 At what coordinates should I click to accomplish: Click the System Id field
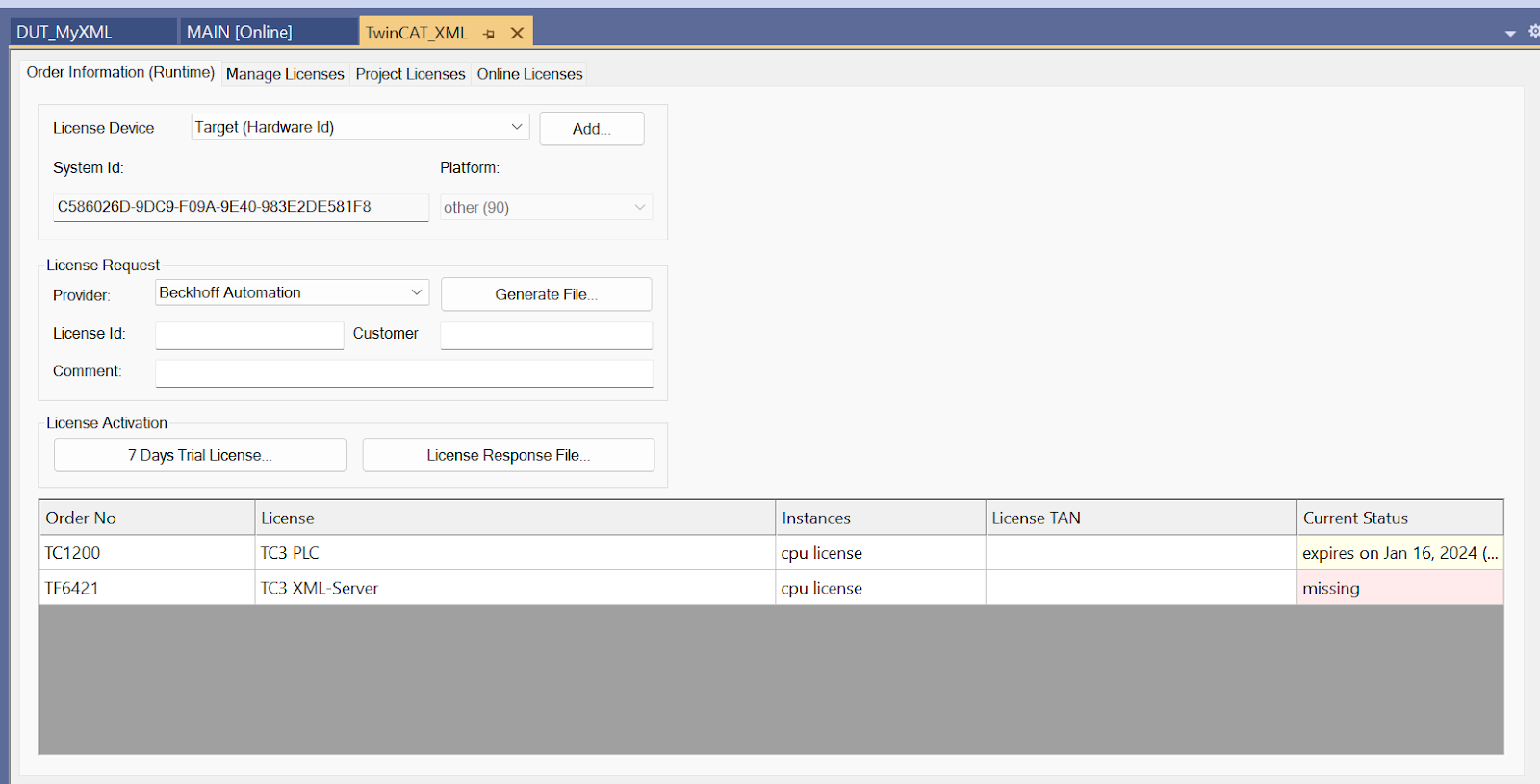[x=241, y=207]
